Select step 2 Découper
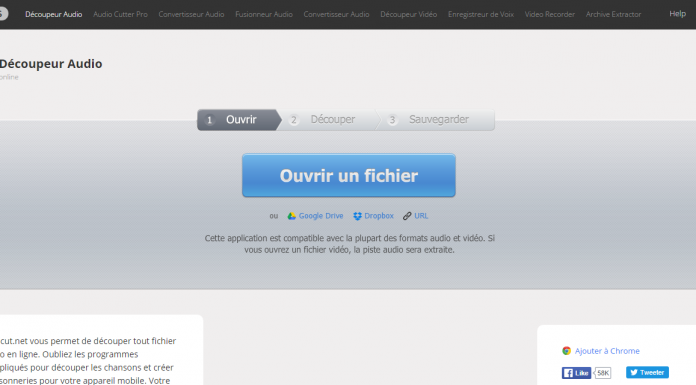This screenshot has height=385, width=696. pos(328,120)
